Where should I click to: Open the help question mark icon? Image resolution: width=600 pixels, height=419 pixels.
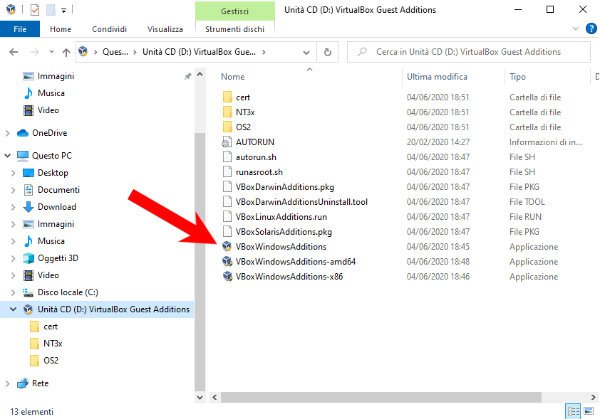[x=591, y=29]
